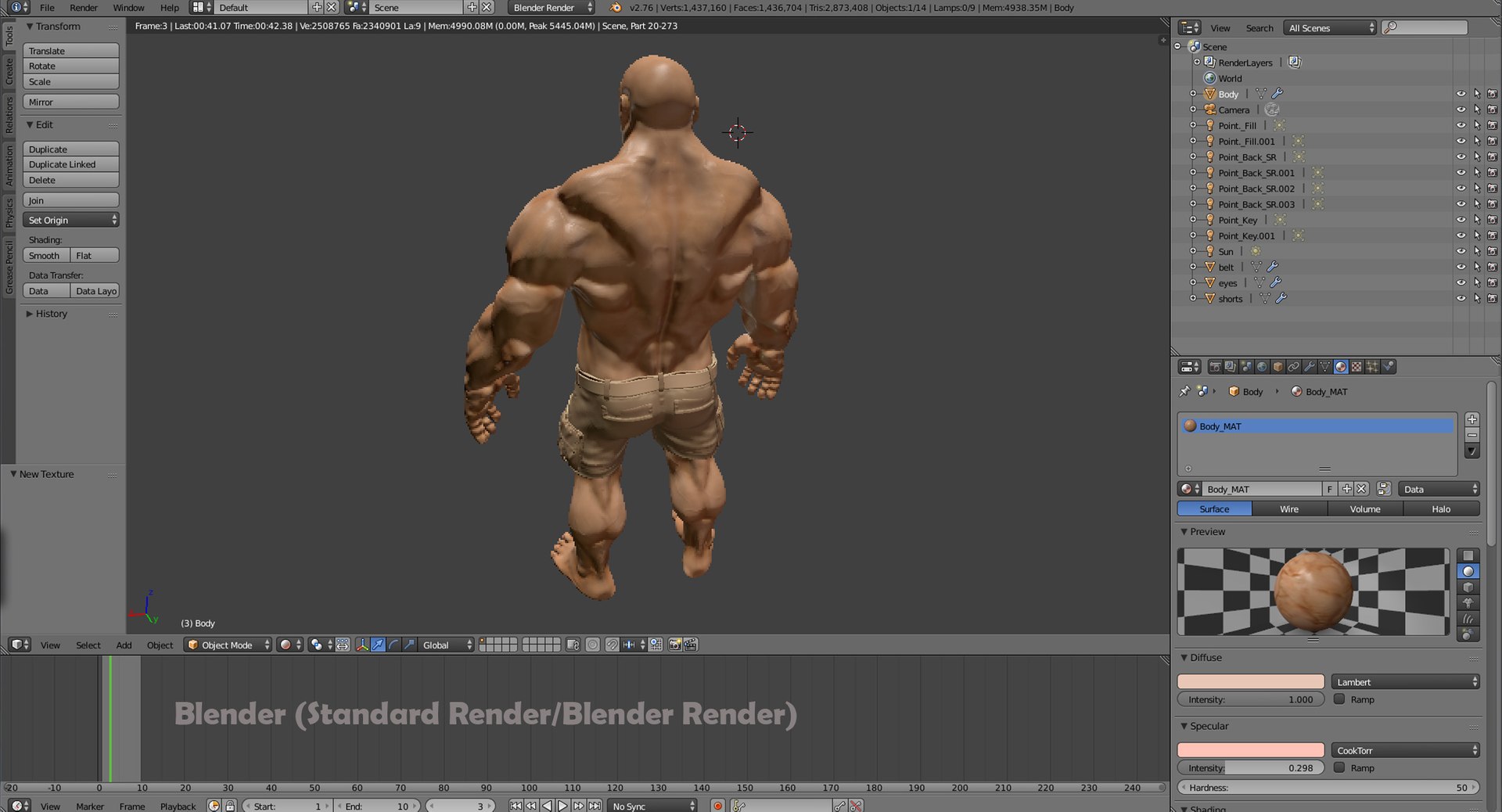This screenshot has width=1502, height=812.
Task: Unlink Body_MAT material with X icon
Action: (x=1361, y=489)
